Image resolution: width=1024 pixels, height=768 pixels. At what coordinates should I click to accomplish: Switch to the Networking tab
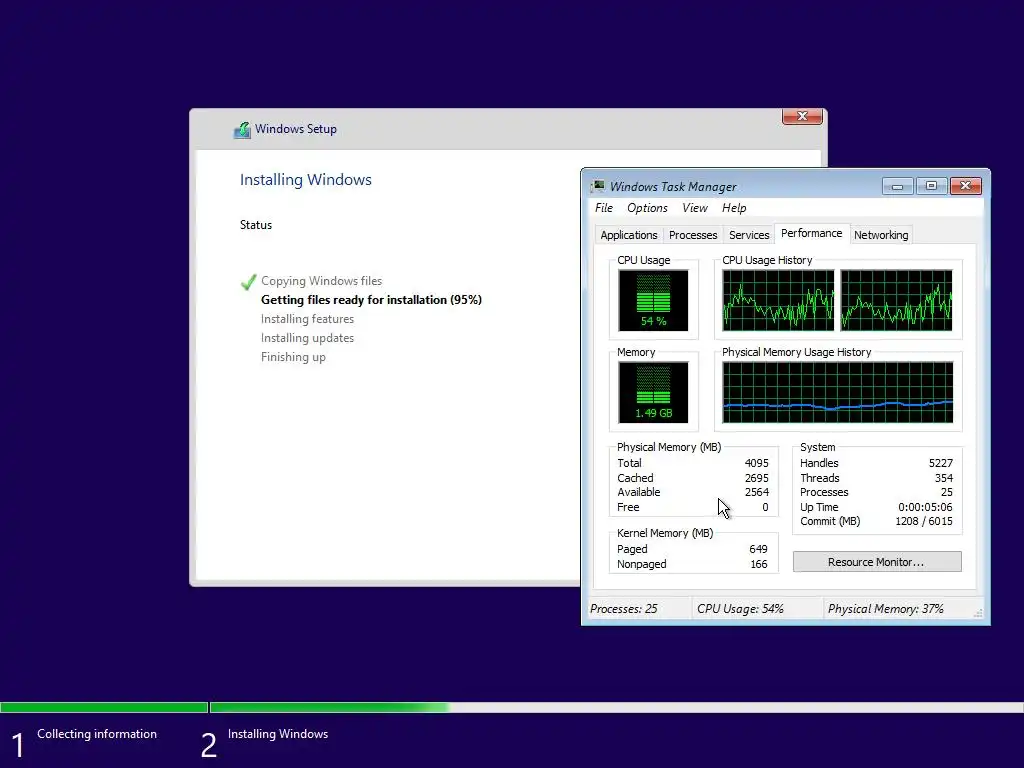click(881, 235)
